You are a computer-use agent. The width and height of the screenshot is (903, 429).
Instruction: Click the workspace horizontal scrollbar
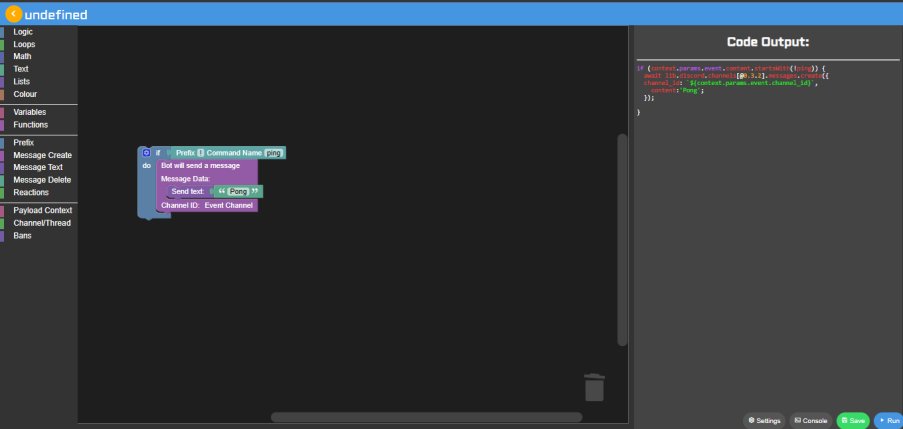click(426, 417)
